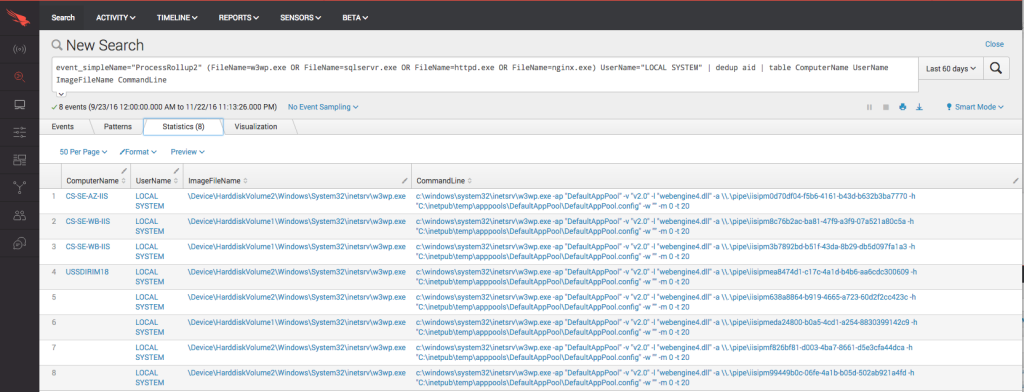The width and height of the screenshot is (1024, 392).
Task: Print the search results
Action: (903, 107)
